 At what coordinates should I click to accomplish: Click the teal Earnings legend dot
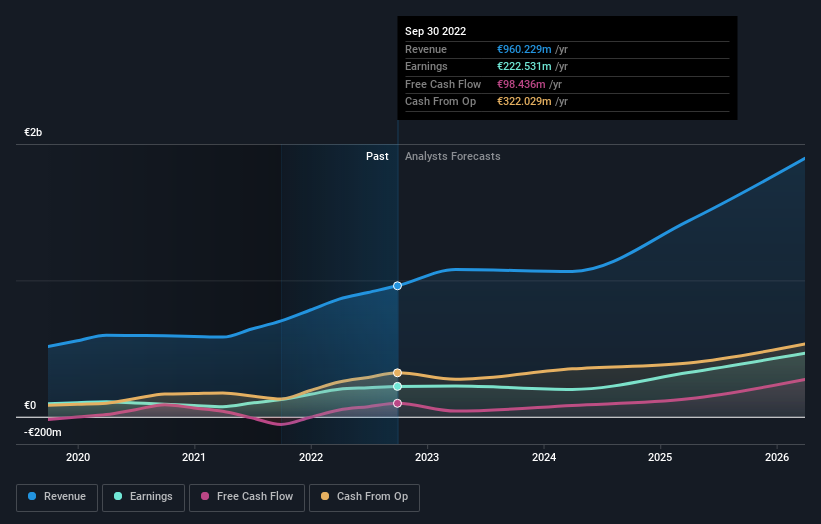pos(118,496)
